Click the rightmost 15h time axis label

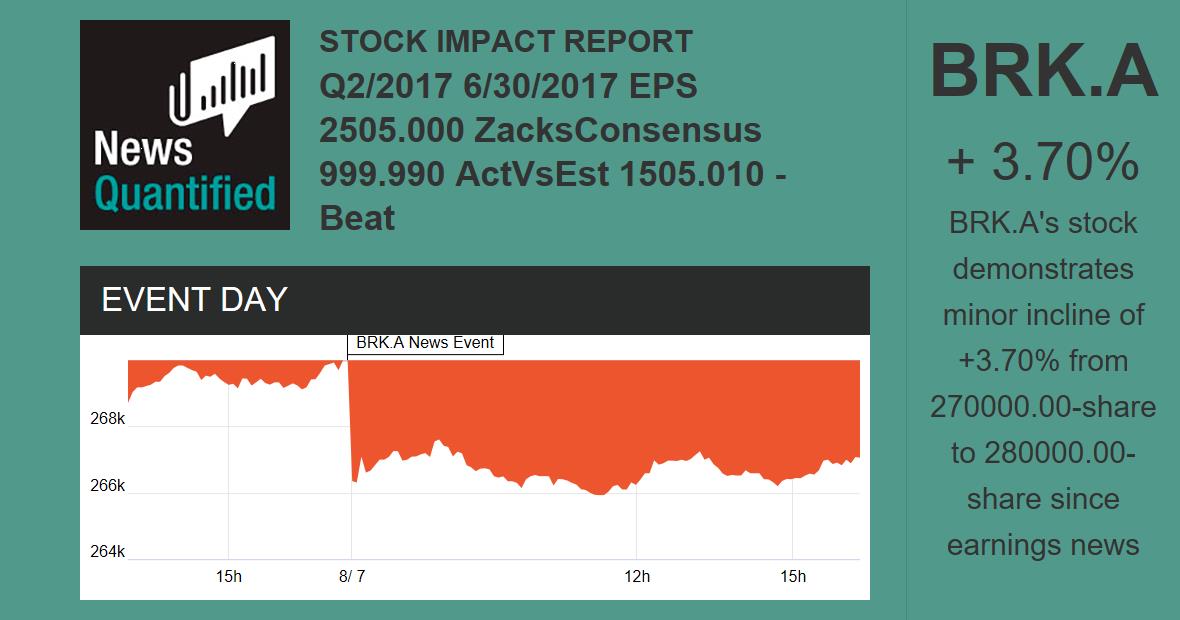click(792, 576)
